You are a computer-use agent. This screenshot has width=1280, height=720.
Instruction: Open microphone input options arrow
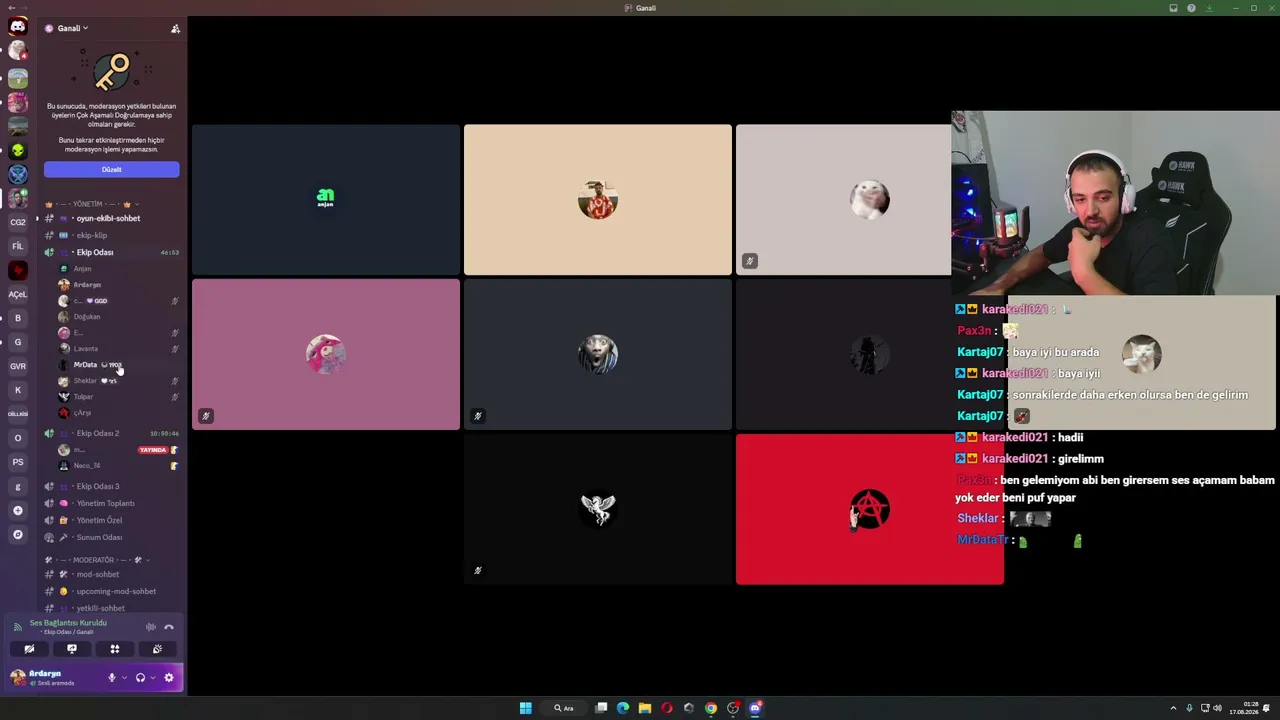click(124, 678)
